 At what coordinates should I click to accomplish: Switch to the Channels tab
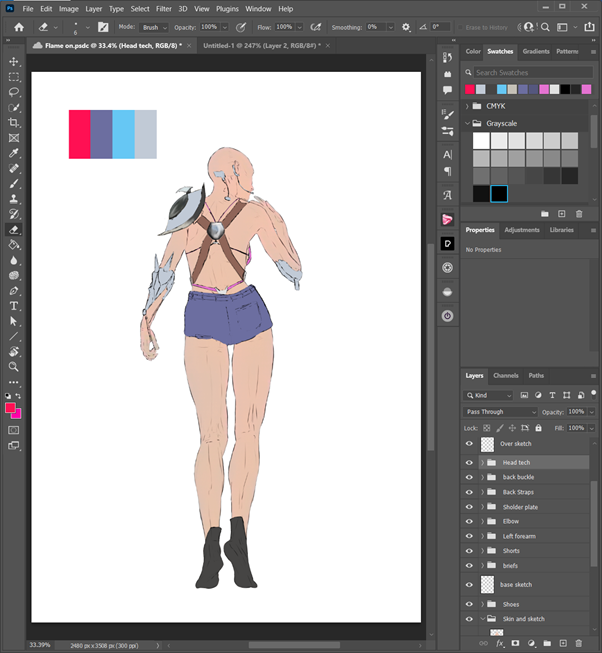(506, 376)
